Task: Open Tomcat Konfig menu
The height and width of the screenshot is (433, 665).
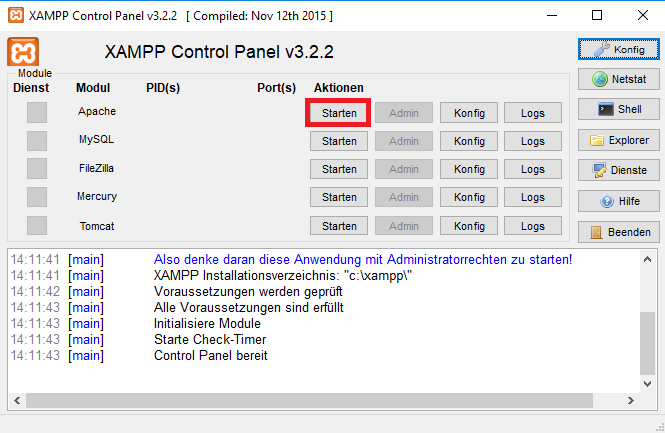Action: [469, 226]
